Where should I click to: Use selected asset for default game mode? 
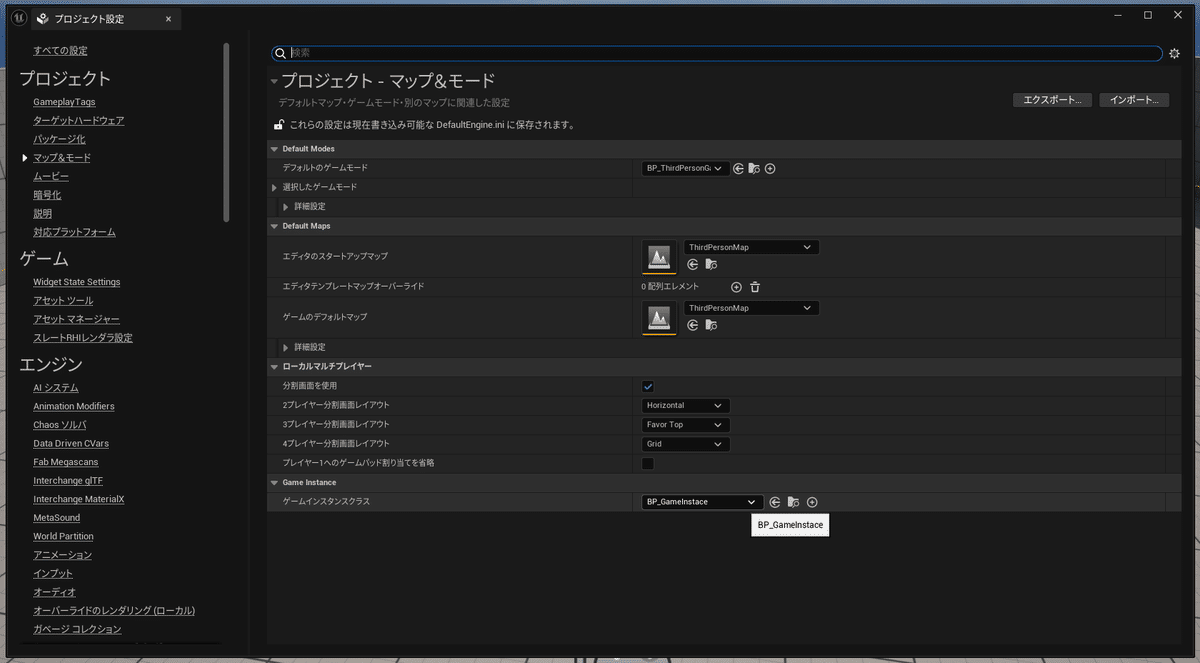tap(737, 168)
